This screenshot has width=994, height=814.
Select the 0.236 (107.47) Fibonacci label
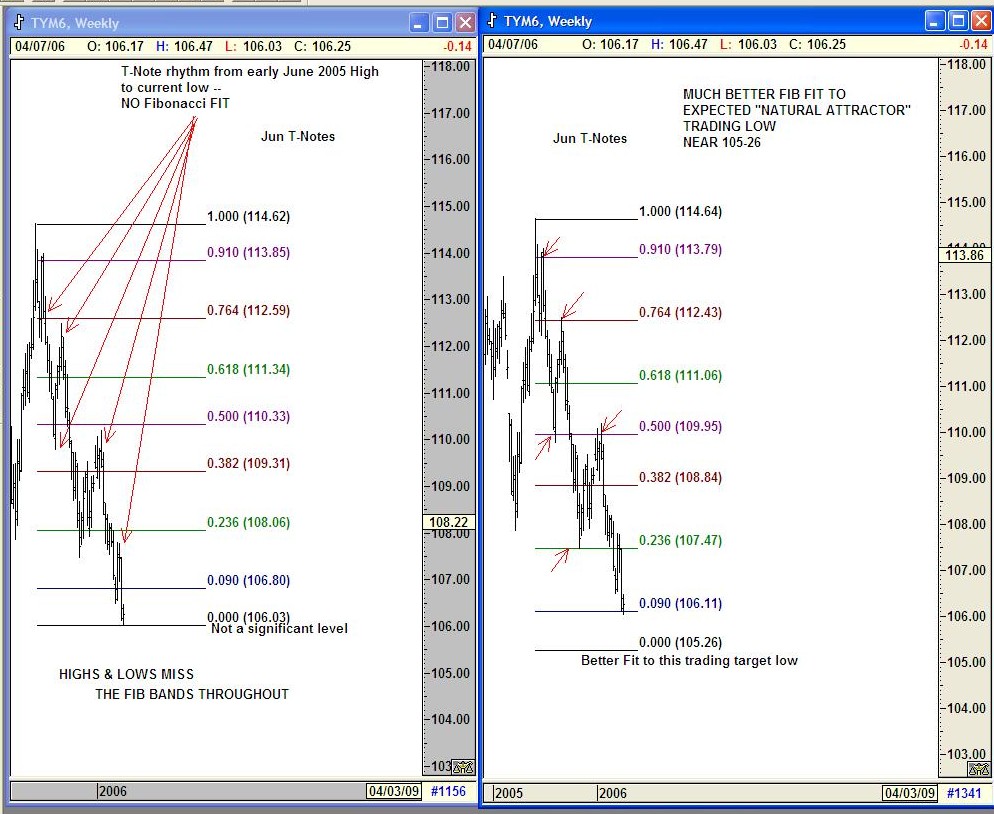pos(680,540)
